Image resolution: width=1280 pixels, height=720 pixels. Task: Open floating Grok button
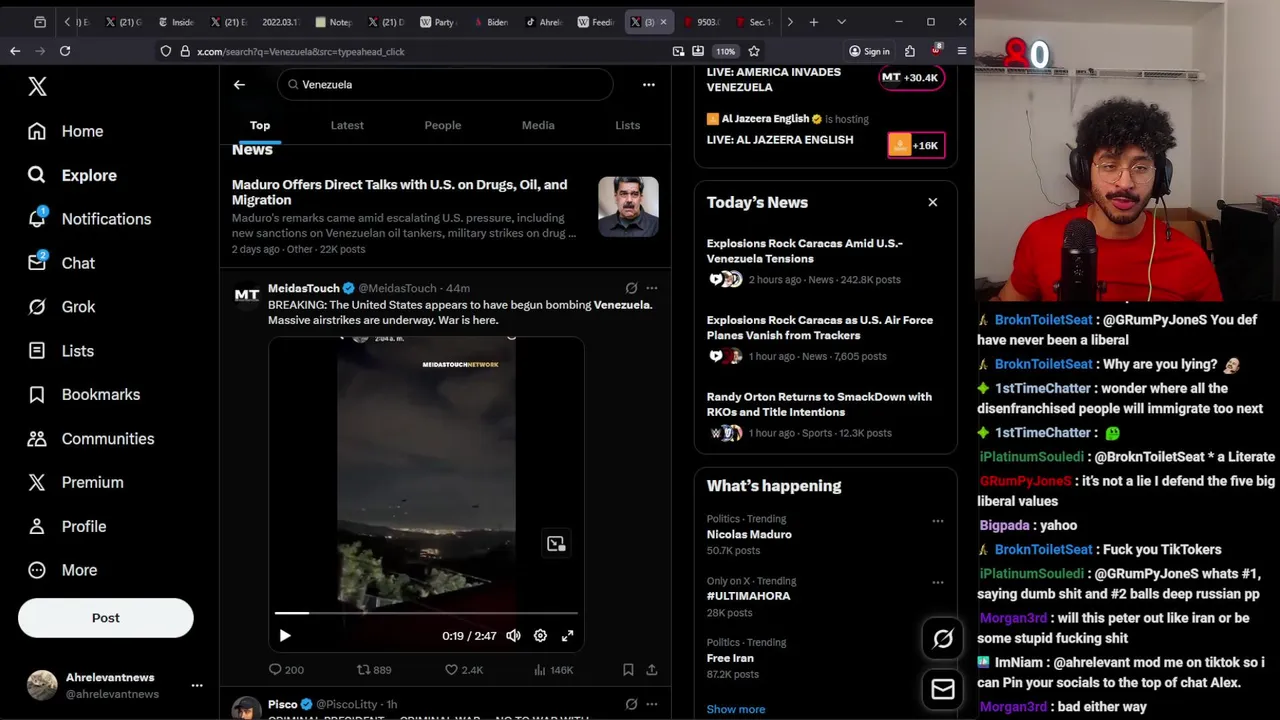coord(943,639)
